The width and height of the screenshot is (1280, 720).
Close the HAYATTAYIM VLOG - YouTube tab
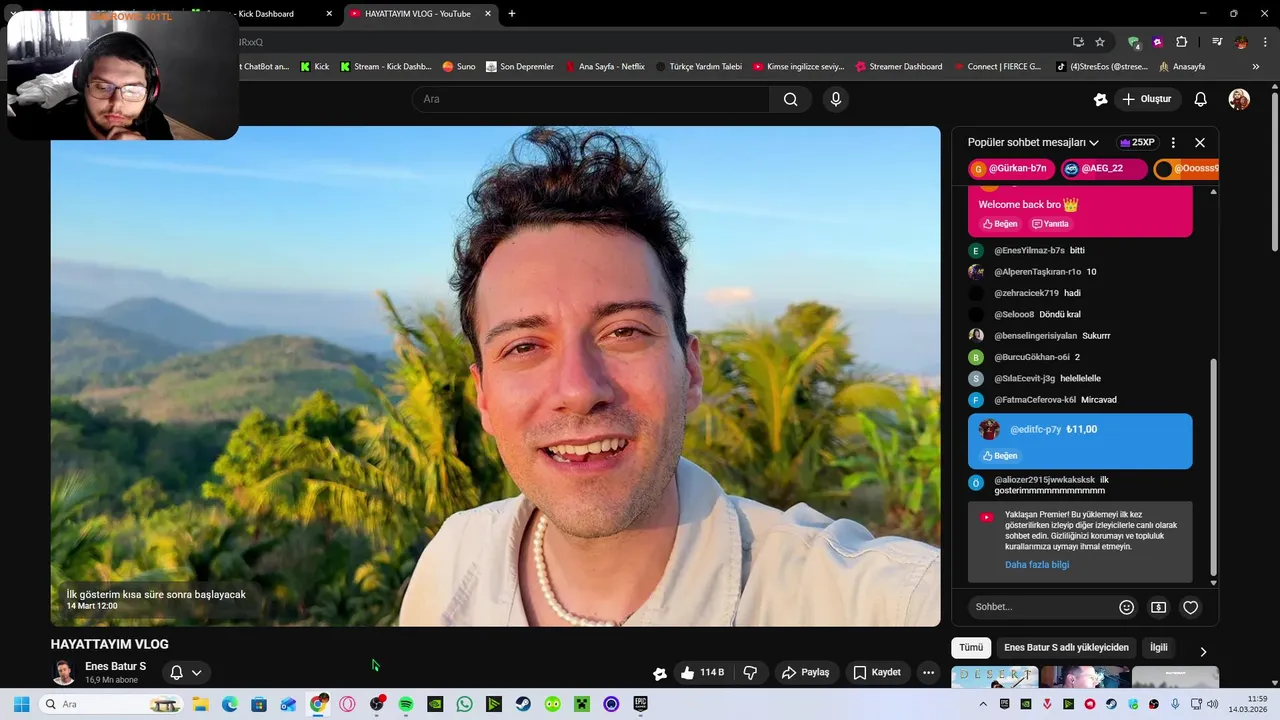click(x=488, y=14)
